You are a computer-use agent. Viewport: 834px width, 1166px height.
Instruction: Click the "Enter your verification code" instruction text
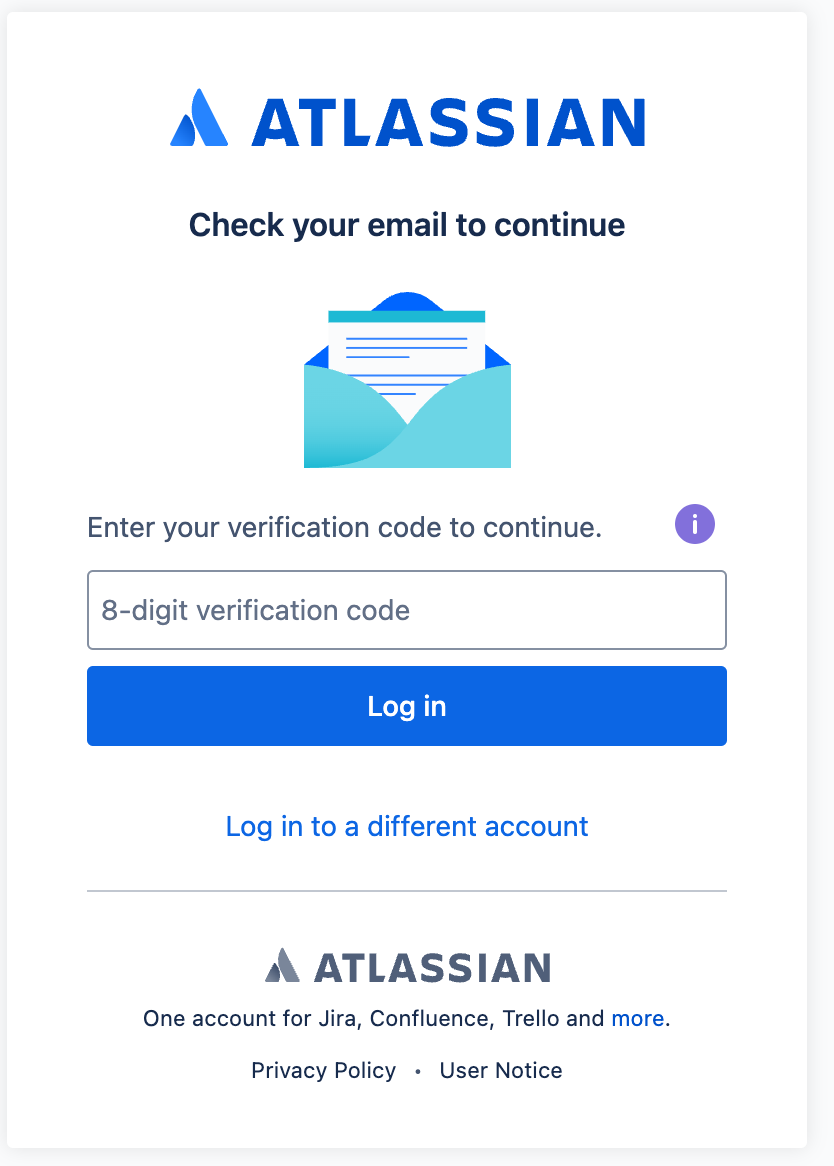pos(345,527)
